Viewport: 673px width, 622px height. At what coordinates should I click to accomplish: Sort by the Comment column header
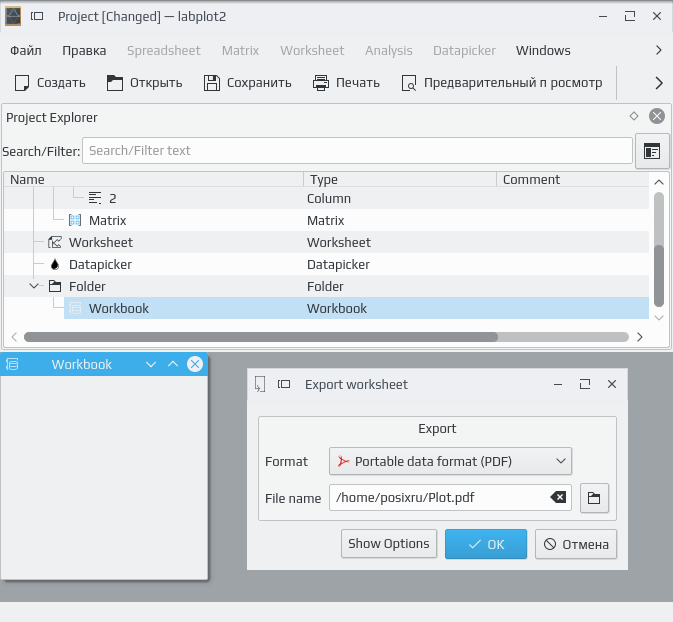(572, 179)
